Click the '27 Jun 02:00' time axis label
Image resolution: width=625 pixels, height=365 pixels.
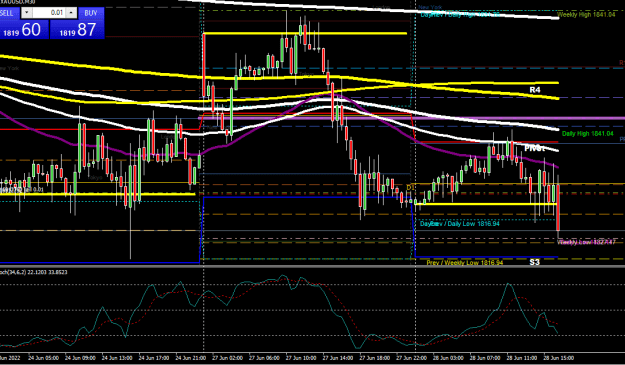(x=228, y=358)
